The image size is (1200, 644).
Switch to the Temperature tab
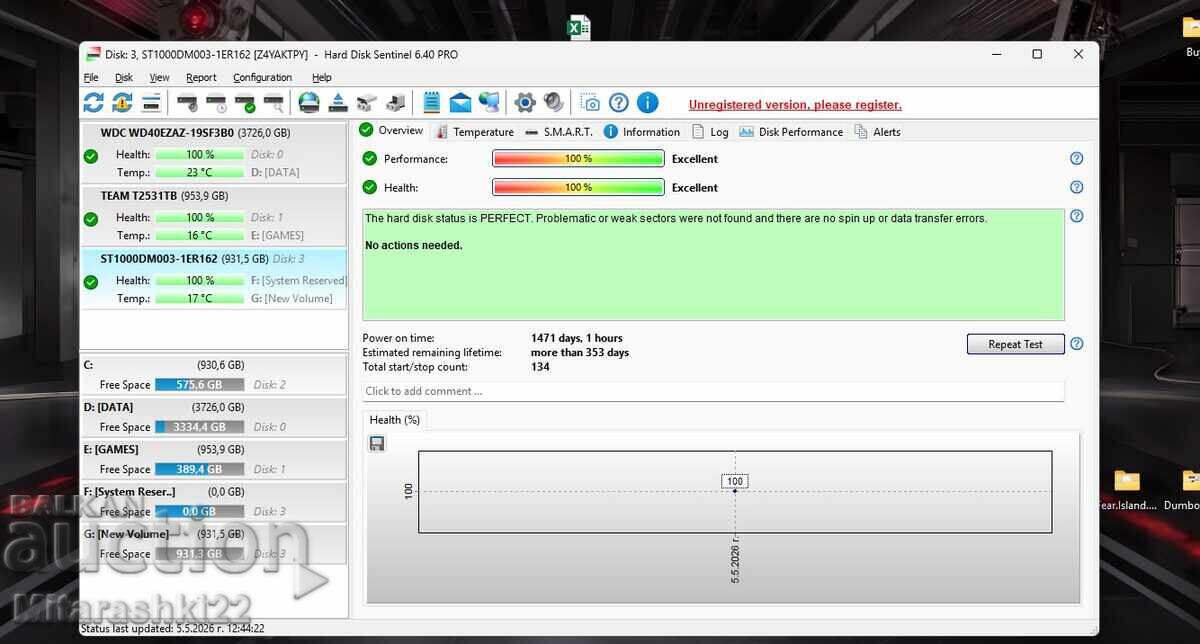pyautogui.click(x=475, y=132)
